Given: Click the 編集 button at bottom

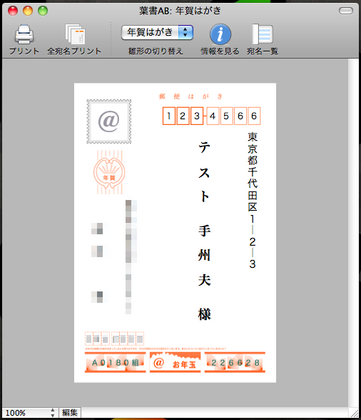Looking at the screenshot, I should [x=70, y=413].
